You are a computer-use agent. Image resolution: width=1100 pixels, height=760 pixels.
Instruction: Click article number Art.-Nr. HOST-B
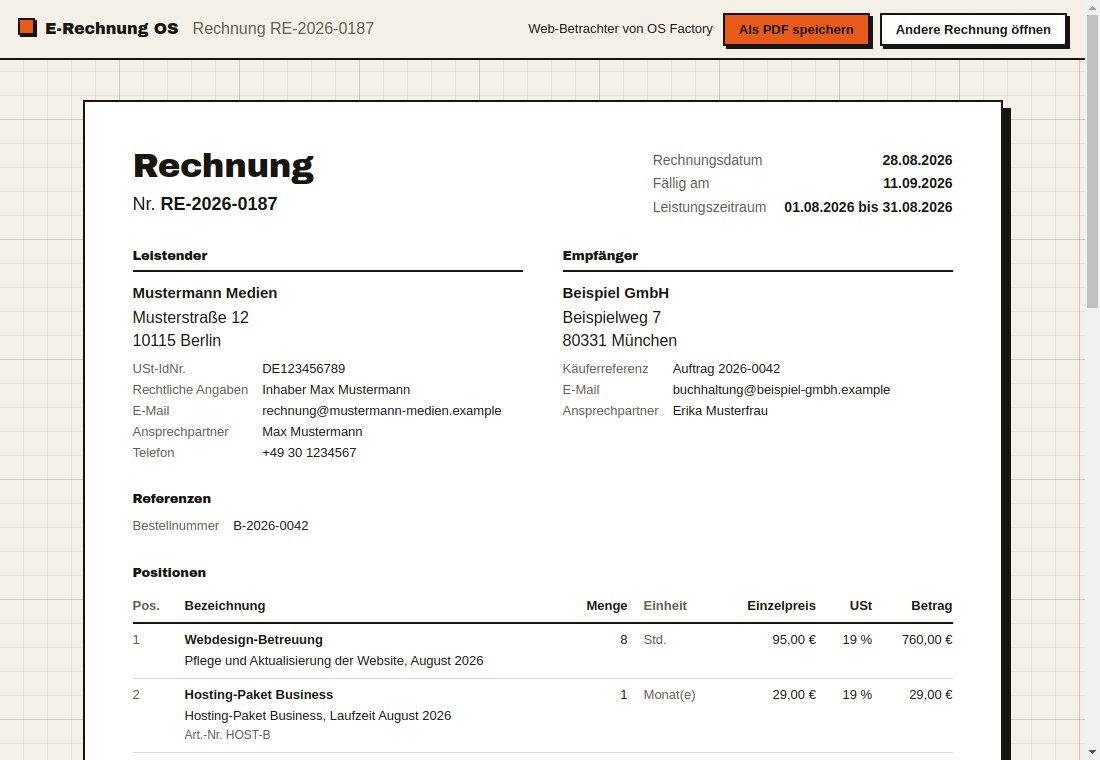click(227, 735)
